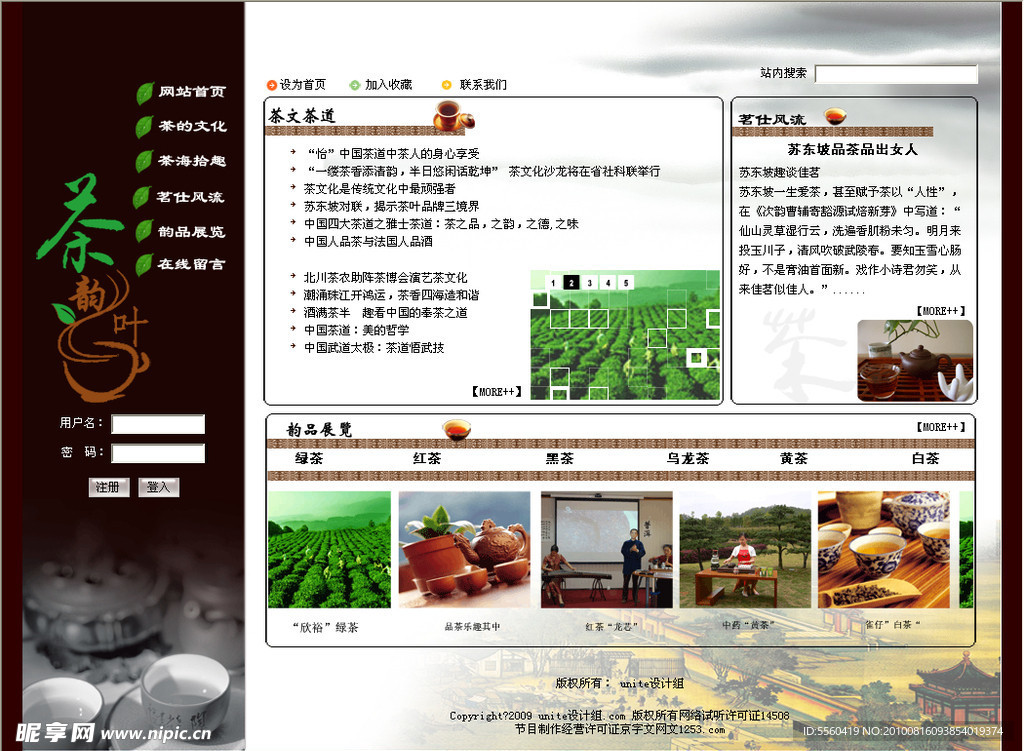Click the 注册 button
This screenshot has height=751, width=1024.
pos(108,489)
